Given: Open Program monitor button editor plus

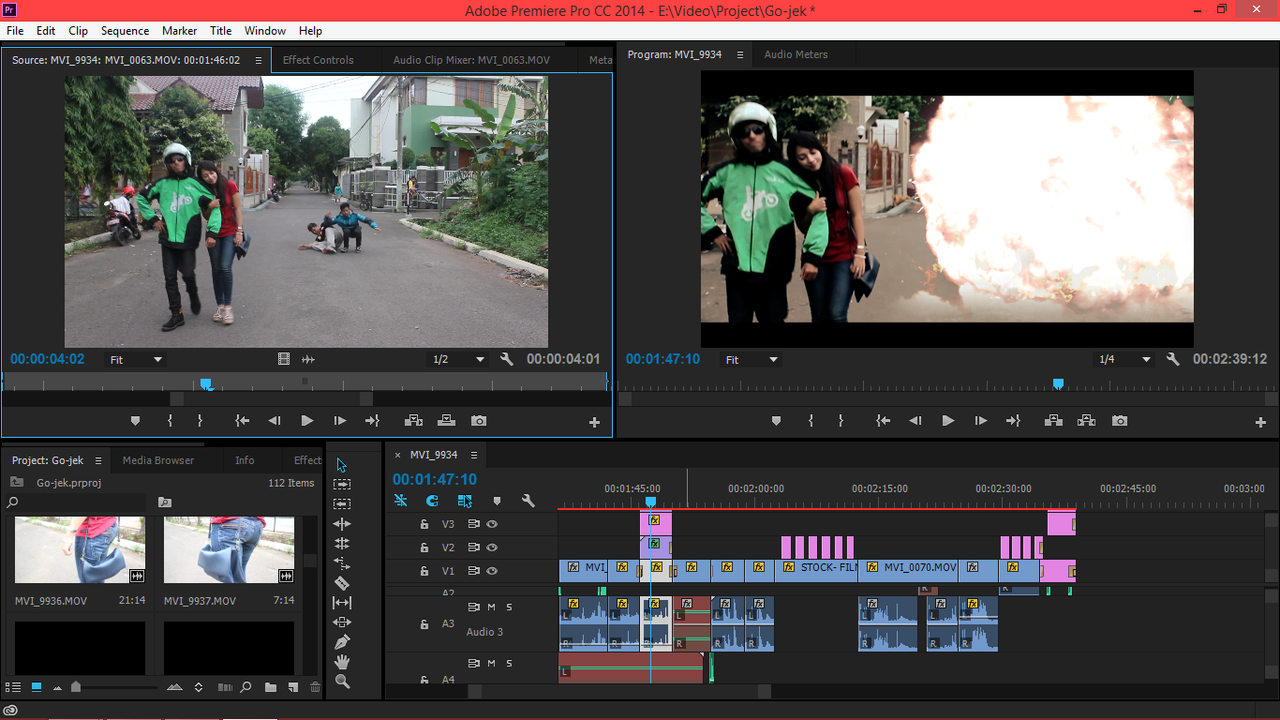Looking at the screenshot, I should 1260,422.
